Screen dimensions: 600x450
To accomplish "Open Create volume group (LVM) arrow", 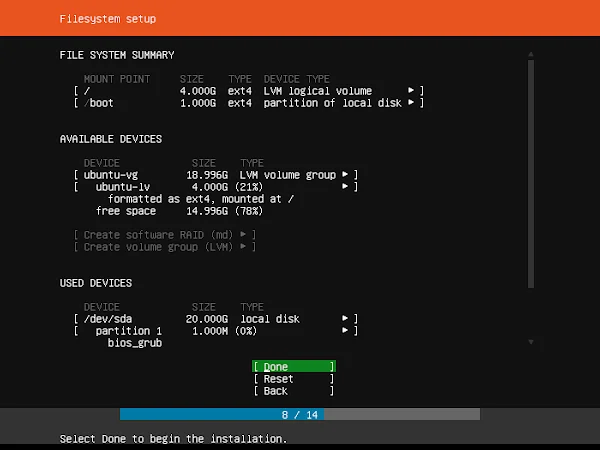I will point(243,246).
